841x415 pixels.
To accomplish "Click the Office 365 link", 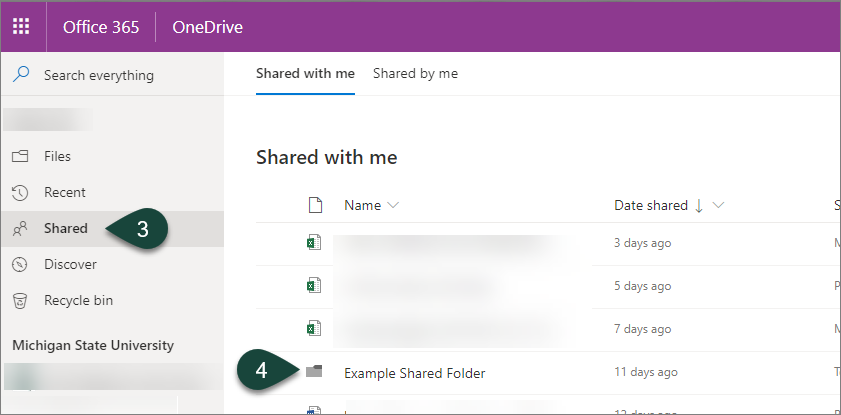I will point(101,27).
